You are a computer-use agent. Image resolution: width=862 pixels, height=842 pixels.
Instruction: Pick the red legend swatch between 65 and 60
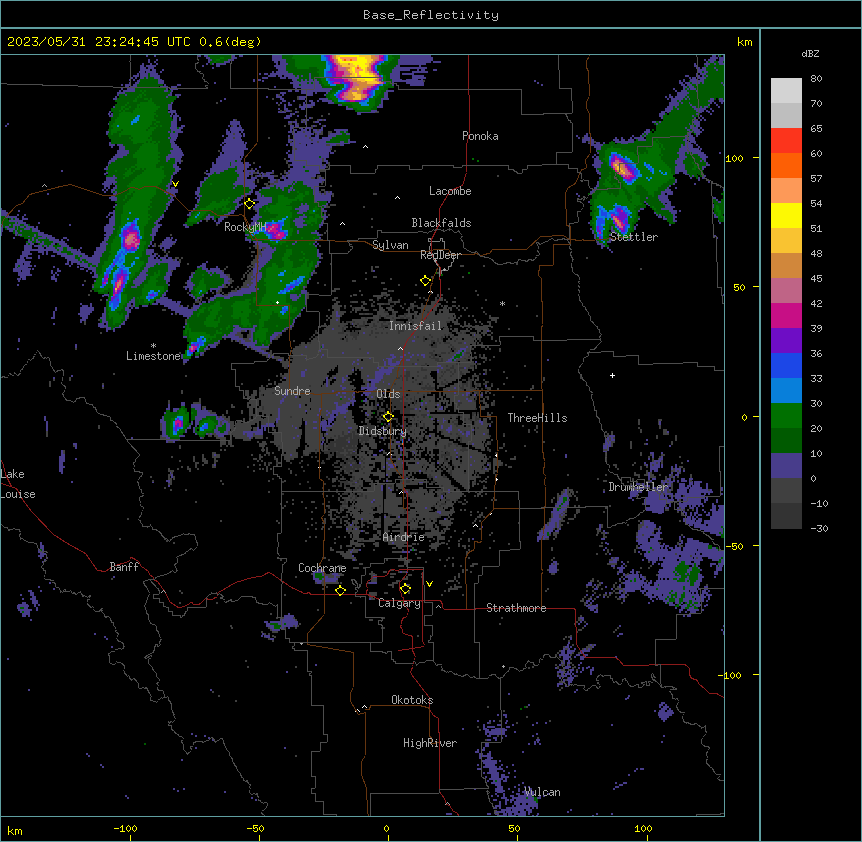pyautogui.click(x=786, y=140)
